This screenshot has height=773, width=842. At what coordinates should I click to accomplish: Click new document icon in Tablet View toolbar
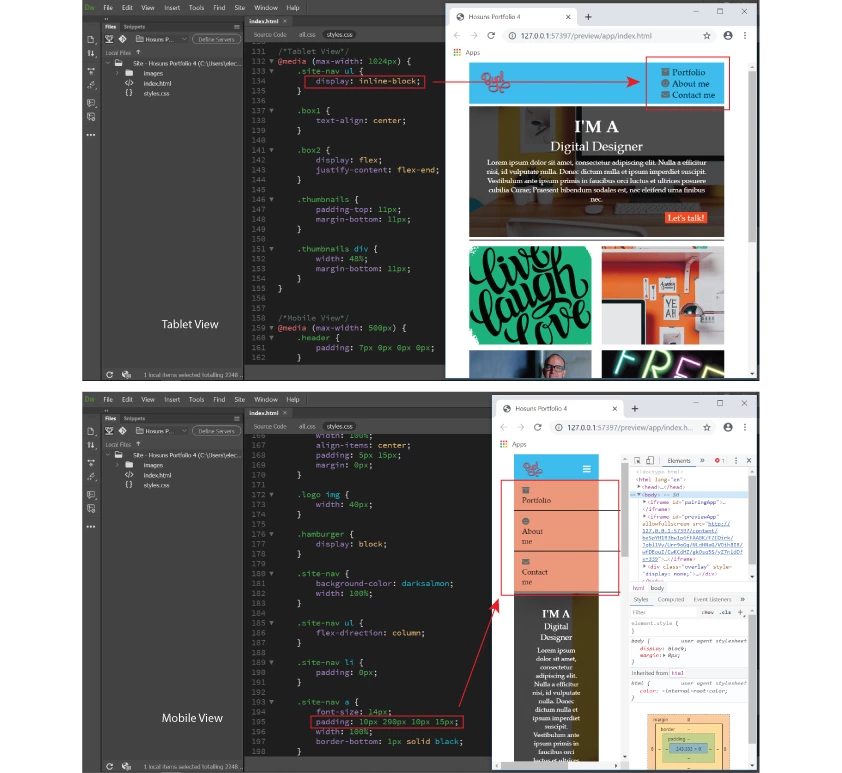91,39
